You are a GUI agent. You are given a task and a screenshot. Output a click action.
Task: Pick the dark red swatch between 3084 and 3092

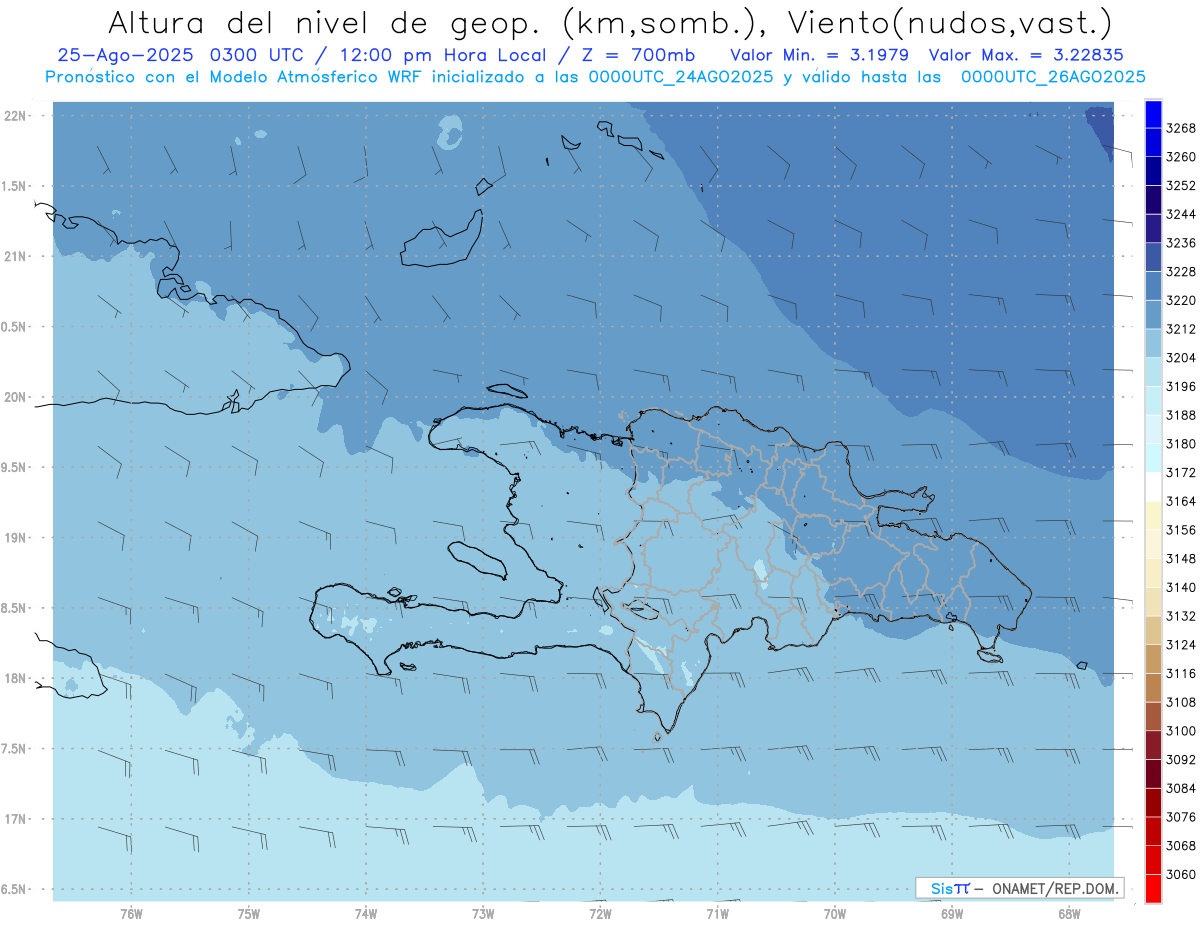[1153, 774]
